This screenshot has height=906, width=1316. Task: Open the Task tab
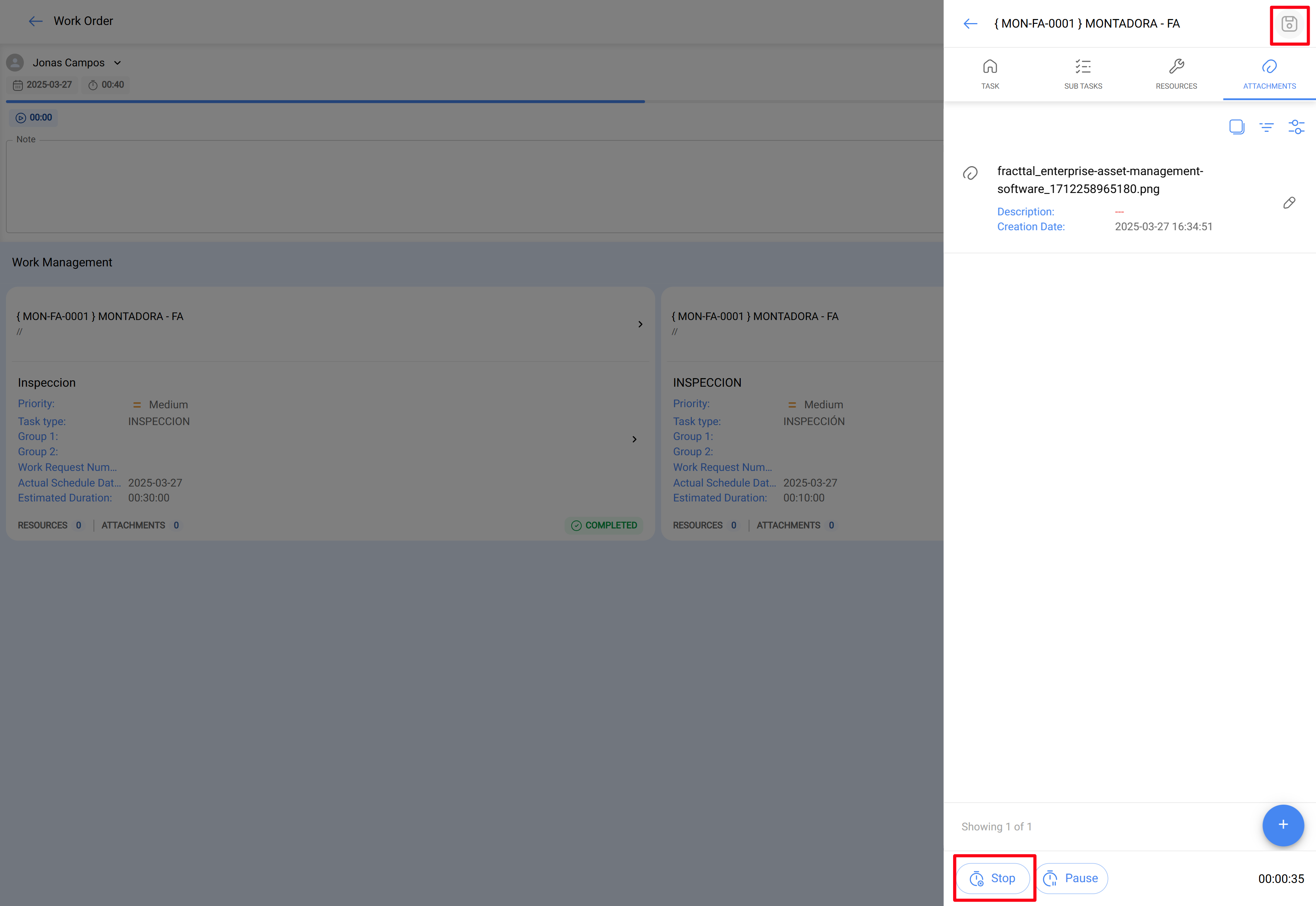(990, 75)
